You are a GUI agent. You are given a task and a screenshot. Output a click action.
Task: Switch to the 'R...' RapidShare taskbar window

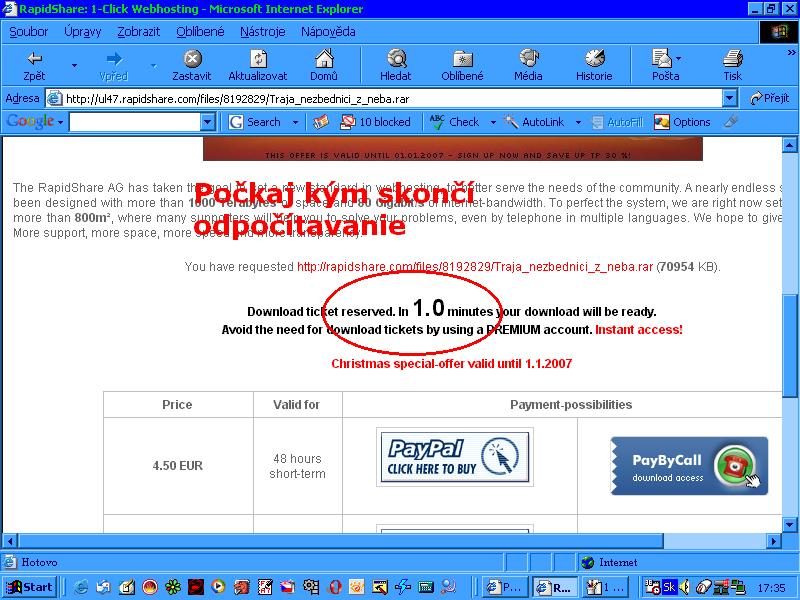[555, 587]
